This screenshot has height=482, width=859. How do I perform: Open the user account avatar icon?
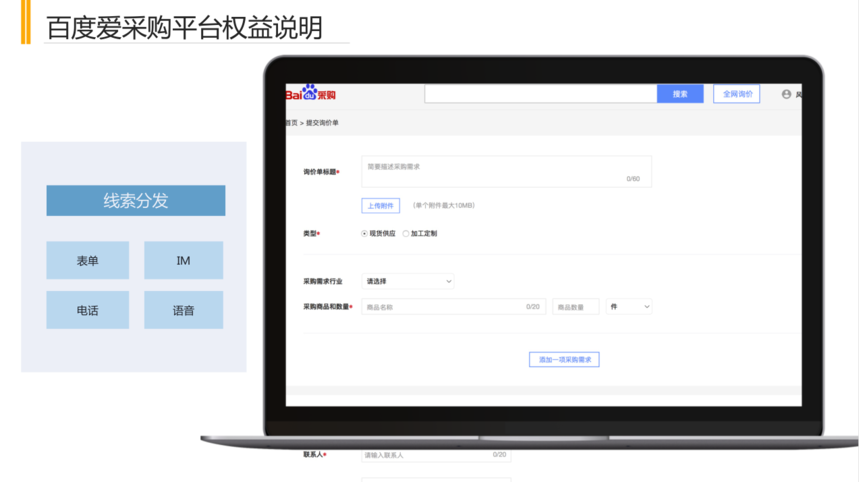[x=786, y=94]
